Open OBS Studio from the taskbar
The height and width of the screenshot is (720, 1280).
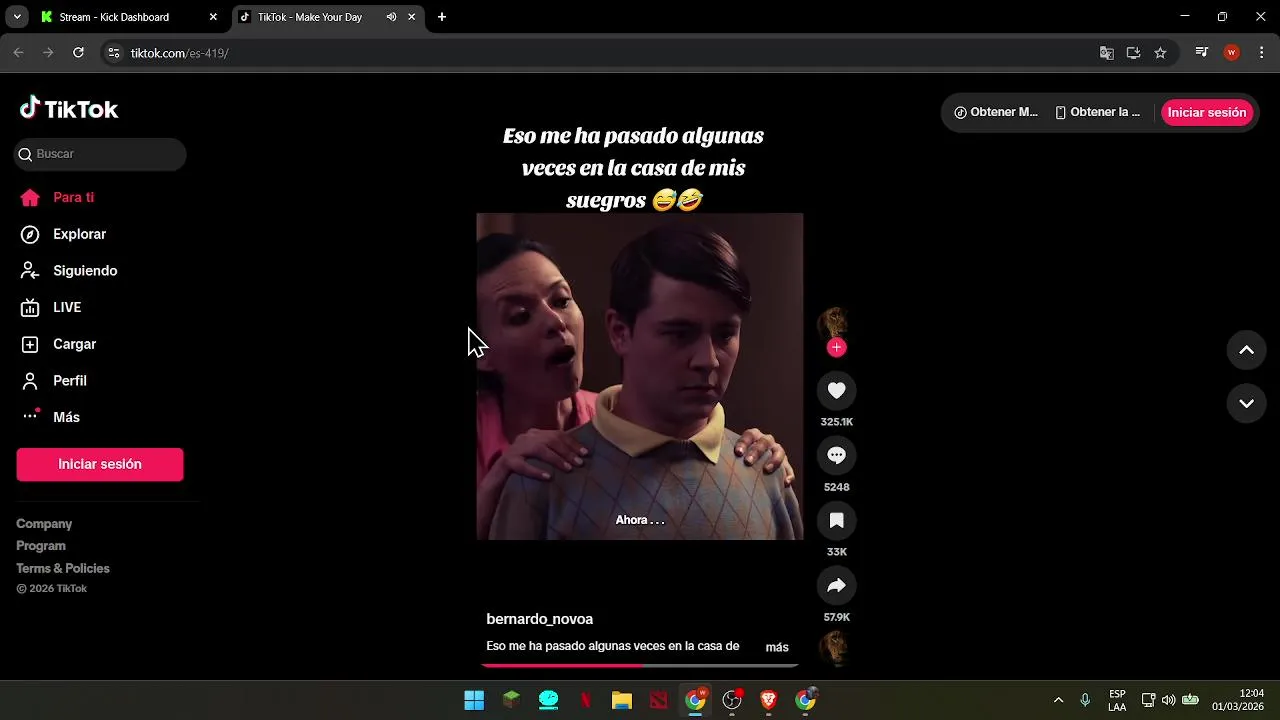(x=732, y=700)
